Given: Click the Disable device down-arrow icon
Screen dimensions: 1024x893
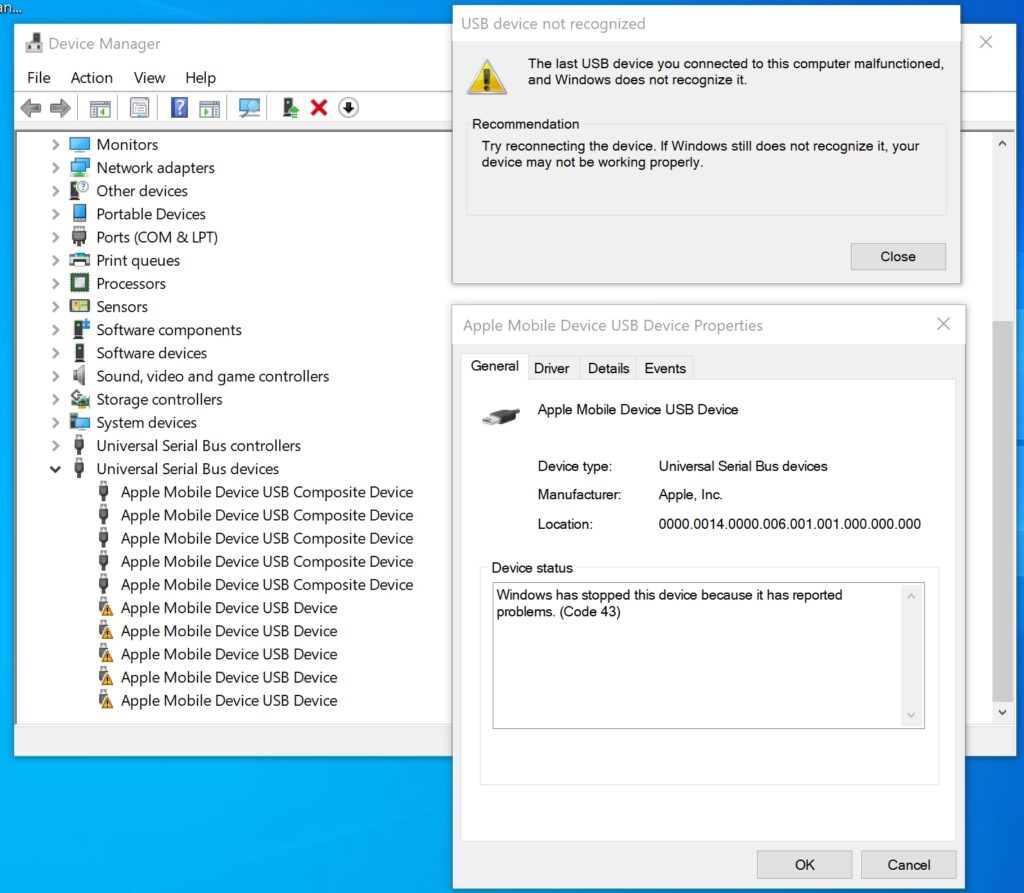Looking at the screenshot, I should point(348,108).
